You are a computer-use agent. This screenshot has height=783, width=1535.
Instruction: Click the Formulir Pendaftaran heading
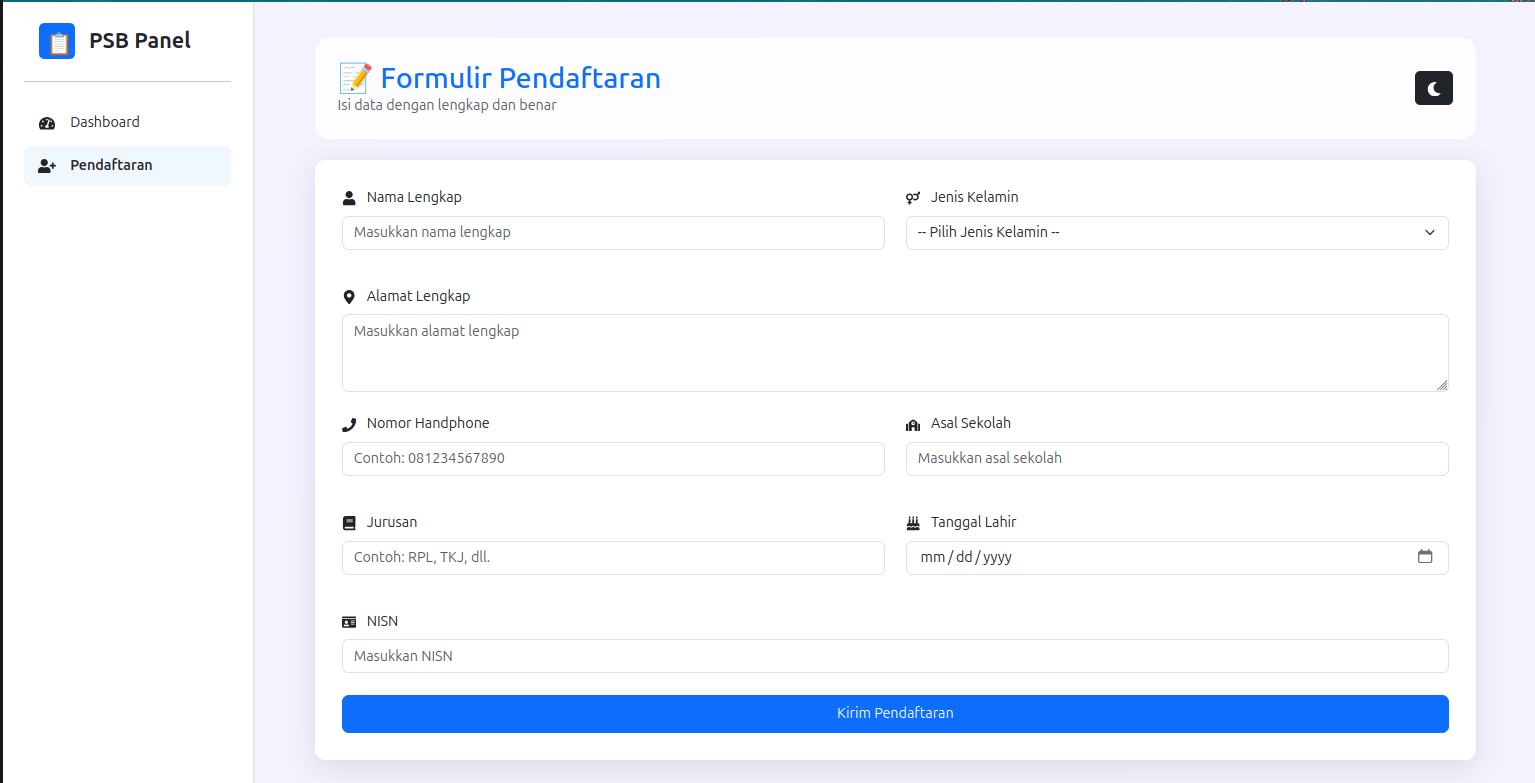520,78
